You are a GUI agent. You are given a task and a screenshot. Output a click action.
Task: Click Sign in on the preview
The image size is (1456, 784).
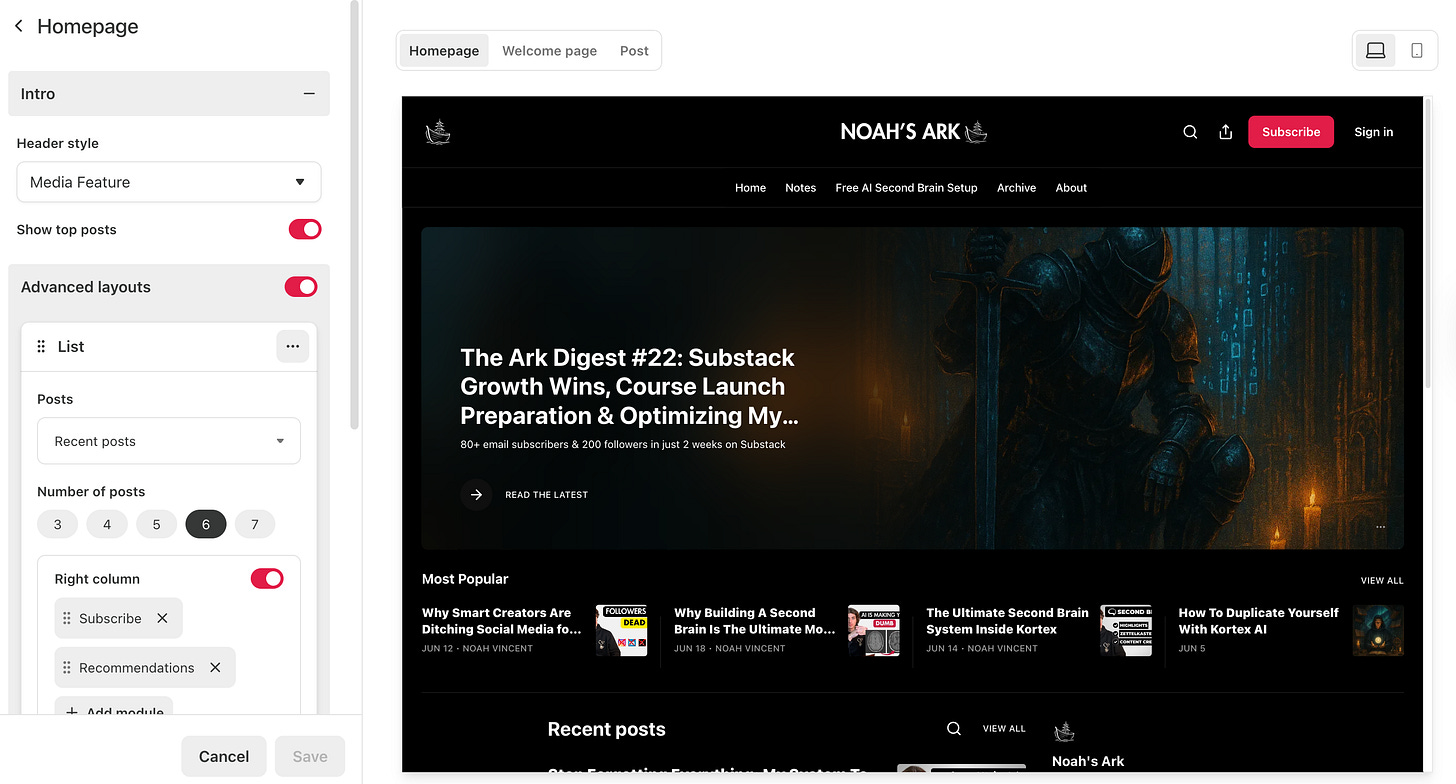click(1374, 132)
